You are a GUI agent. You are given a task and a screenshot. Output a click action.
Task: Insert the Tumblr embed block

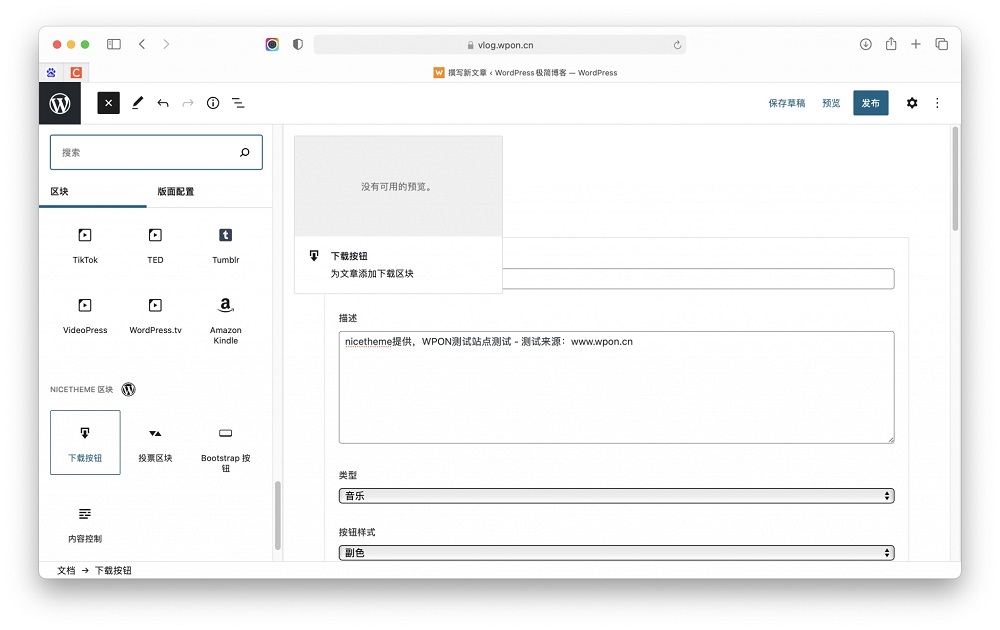225,243
